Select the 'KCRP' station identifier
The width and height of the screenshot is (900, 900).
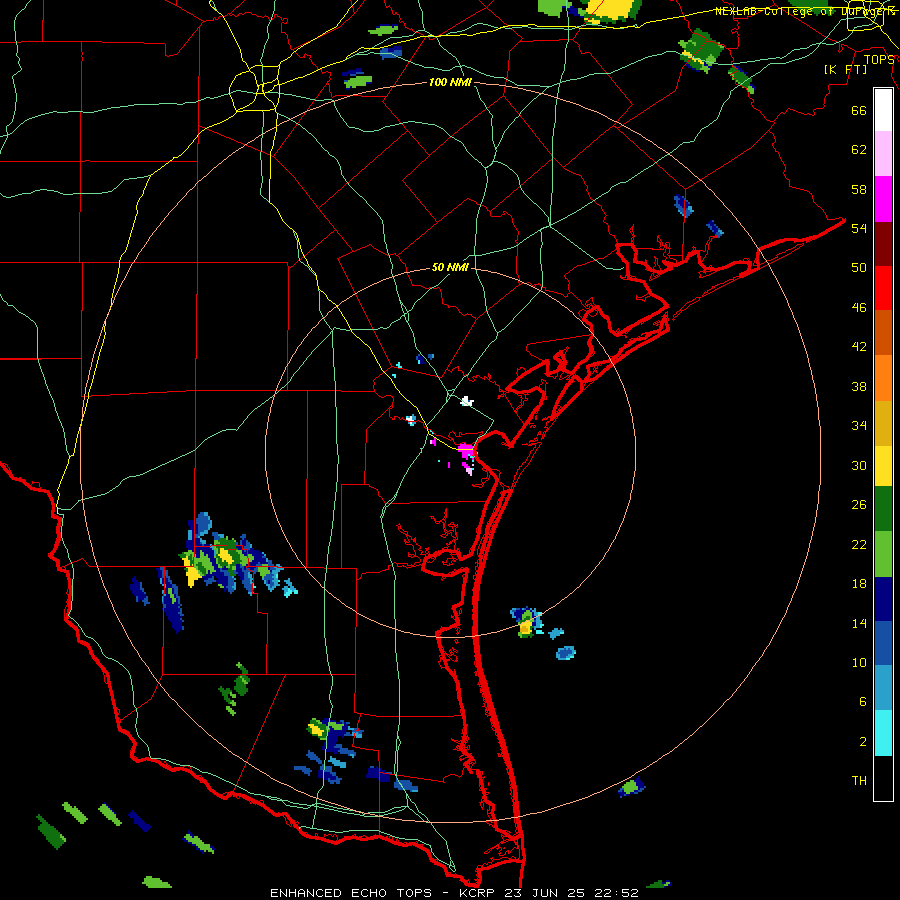pyautogui.click(x=478, y=893)
